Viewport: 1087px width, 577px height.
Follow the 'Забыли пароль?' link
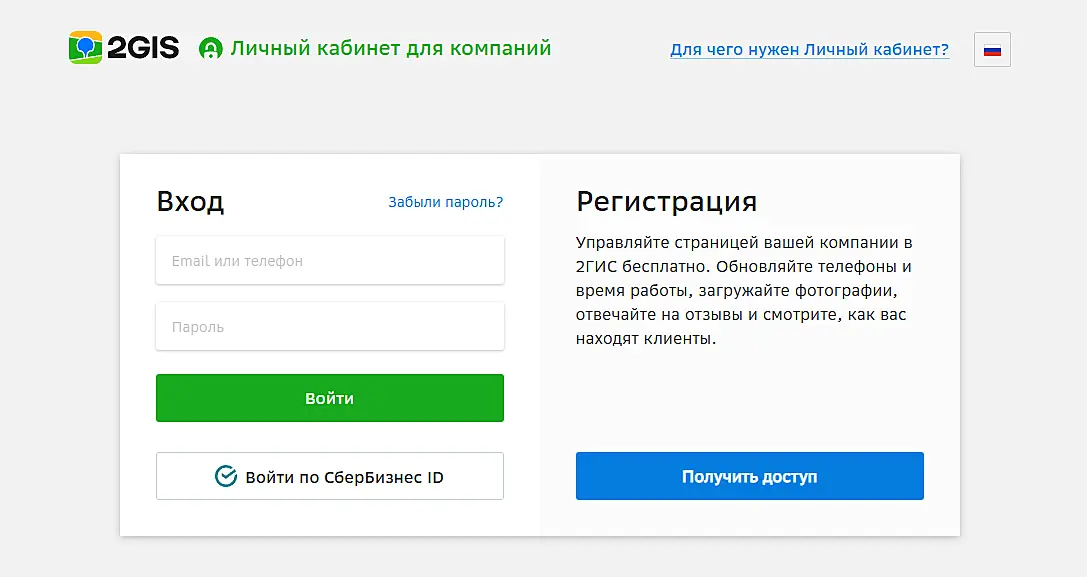(445, 202)
